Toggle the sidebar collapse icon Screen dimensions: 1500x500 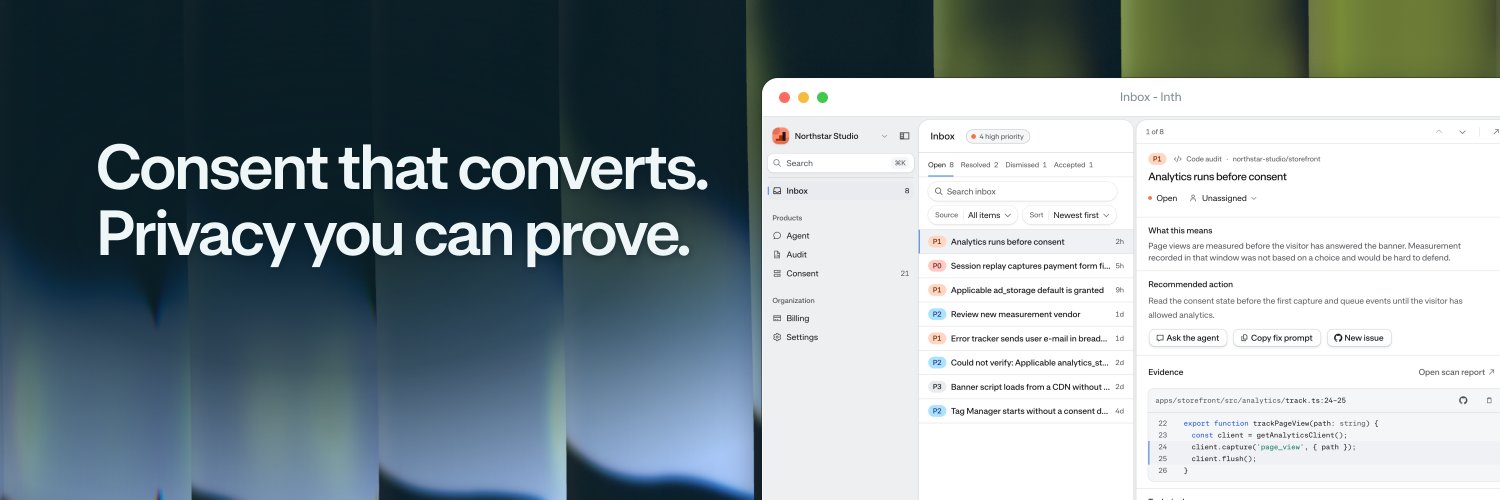point(904,136)
